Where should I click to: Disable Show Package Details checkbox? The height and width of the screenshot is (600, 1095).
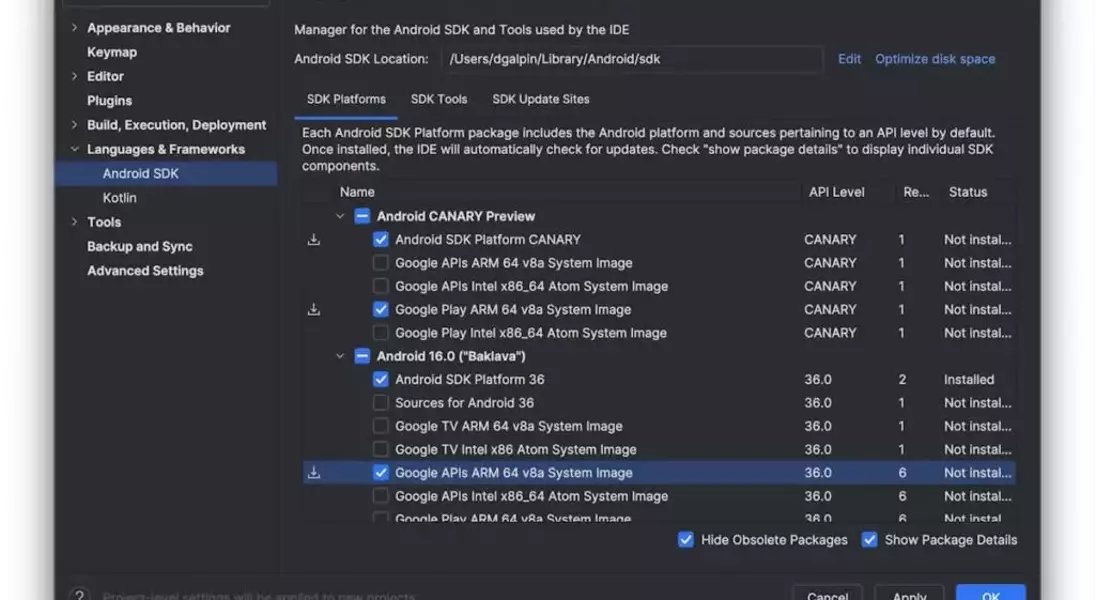pos(870,540)
